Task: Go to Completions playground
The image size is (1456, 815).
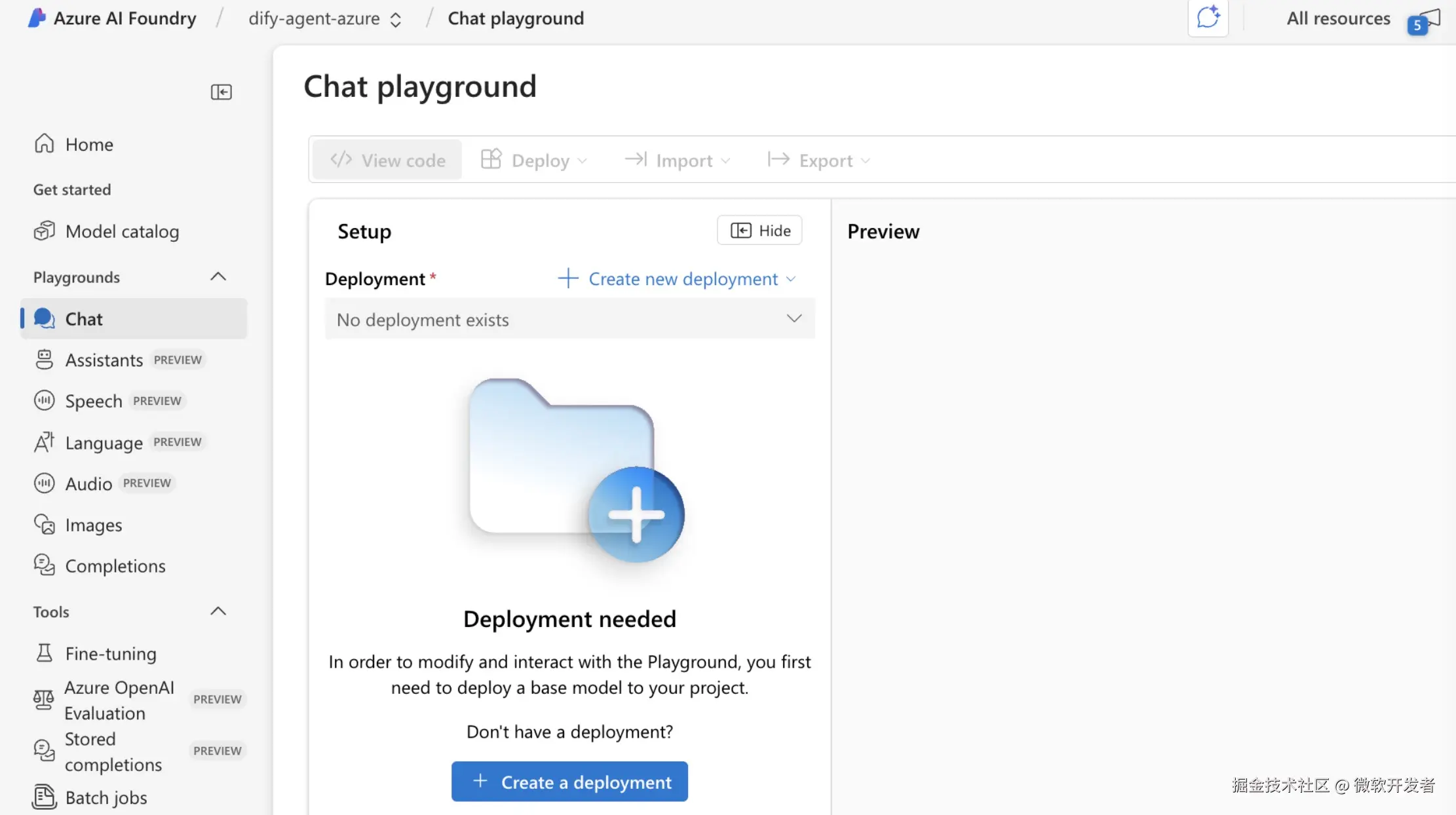Action: 115,566
